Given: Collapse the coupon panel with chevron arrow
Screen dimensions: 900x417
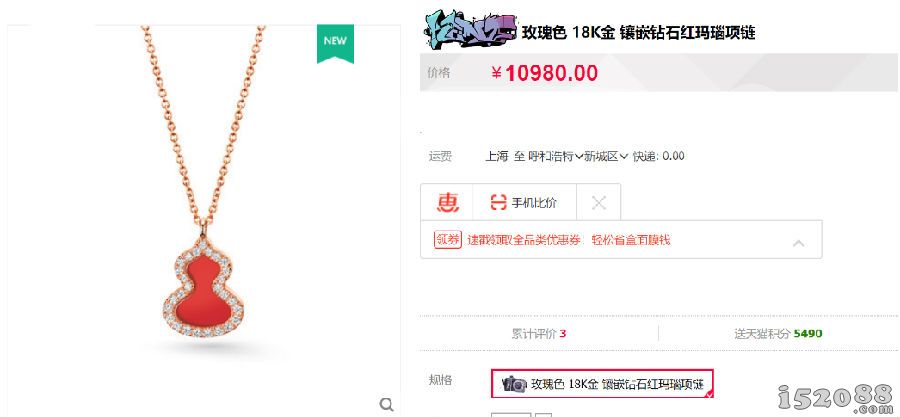Looking at the screenshot, I should pos(798,243).
